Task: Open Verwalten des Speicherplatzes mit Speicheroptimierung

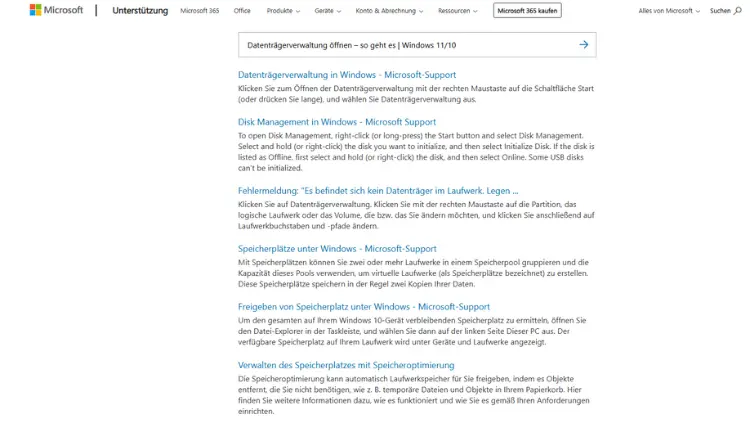Action: click(346, 365)
